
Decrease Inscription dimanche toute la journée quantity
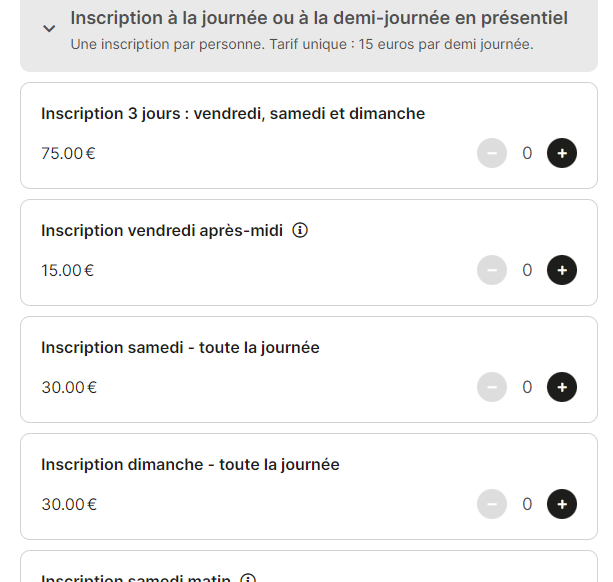pyautogui.click(x=492, y=504)
